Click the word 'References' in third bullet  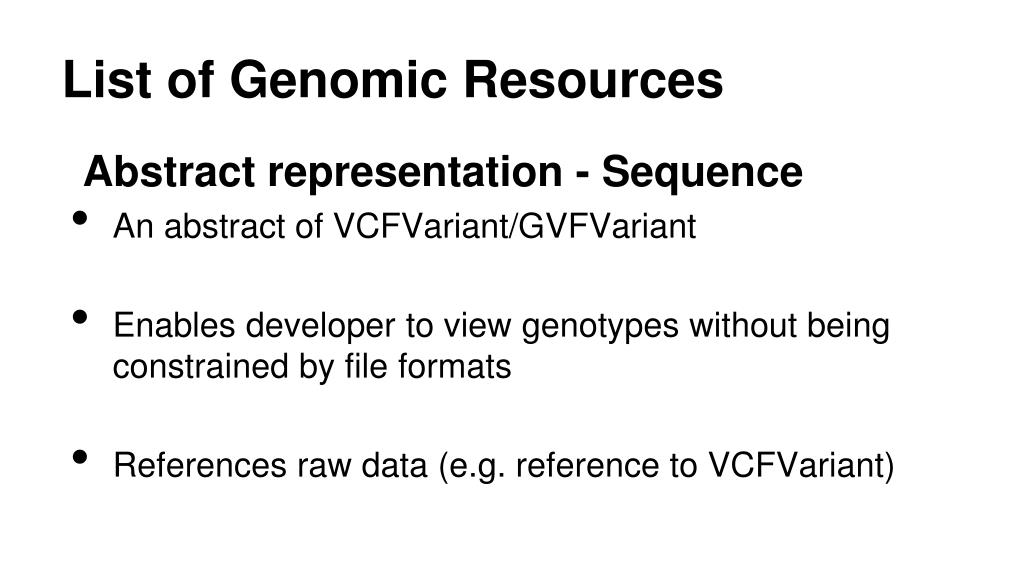[200, 466]
